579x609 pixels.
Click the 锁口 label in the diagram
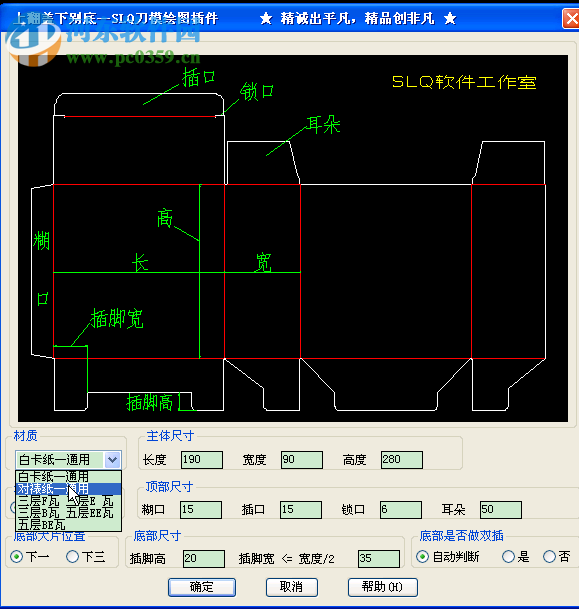pos(257,92)
